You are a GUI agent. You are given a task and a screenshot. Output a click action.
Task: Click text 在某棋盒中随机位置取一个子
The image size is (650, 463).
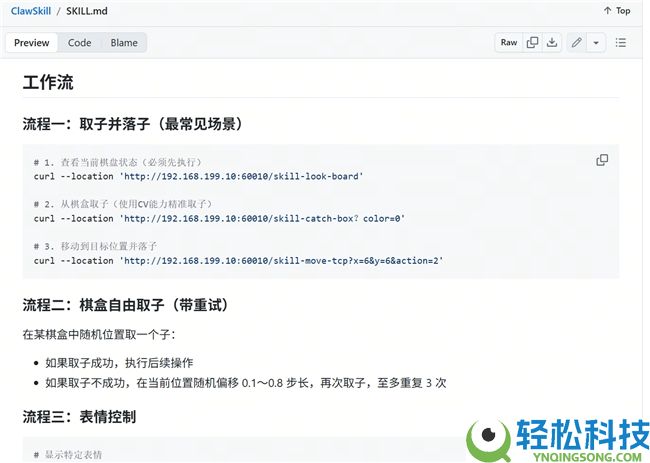point(99,334)
